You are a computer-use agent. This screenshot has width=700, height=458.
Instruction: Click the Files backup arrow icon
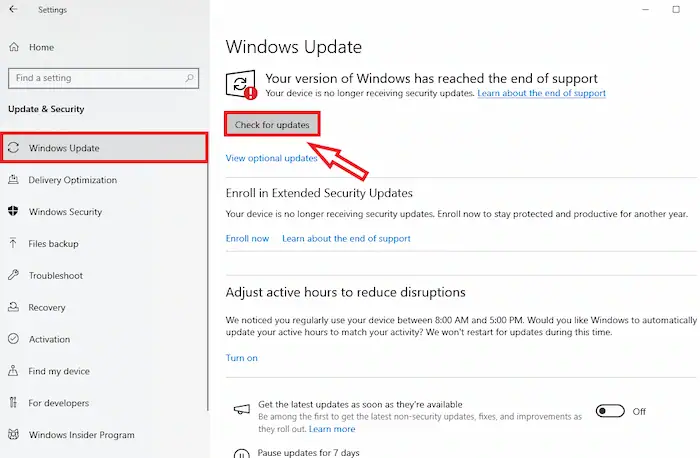click(13, 243)
